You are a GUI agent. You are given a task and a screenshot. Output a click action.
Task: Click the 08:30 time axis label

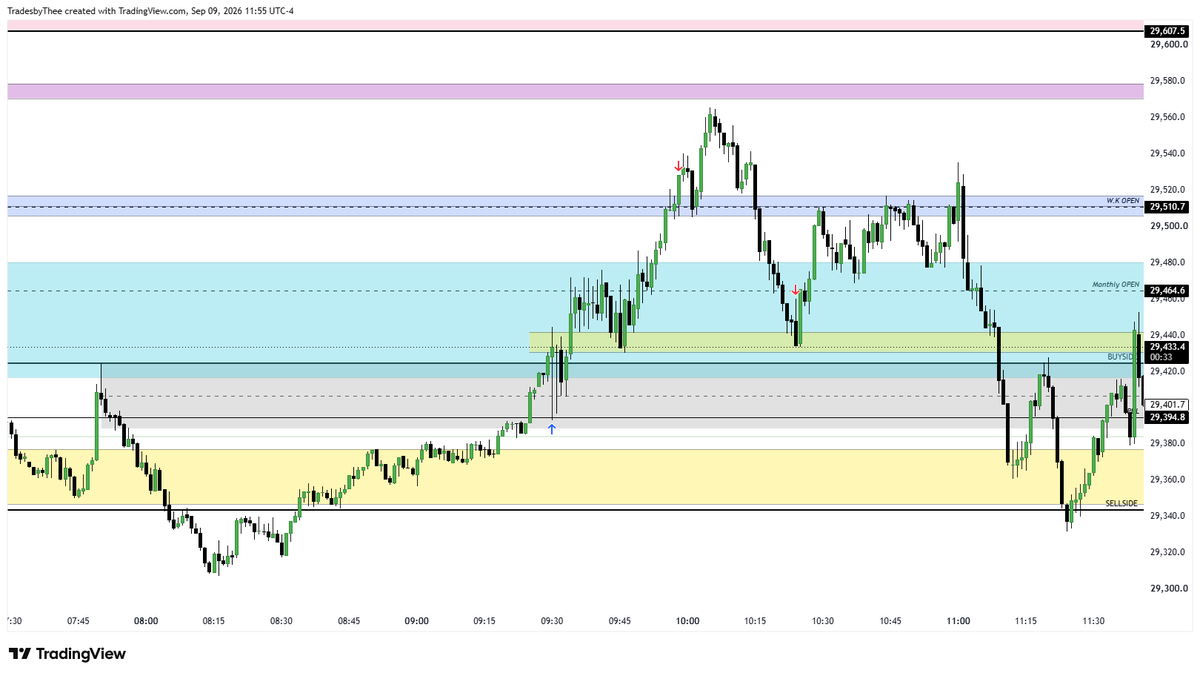click(x=281, y=621)
